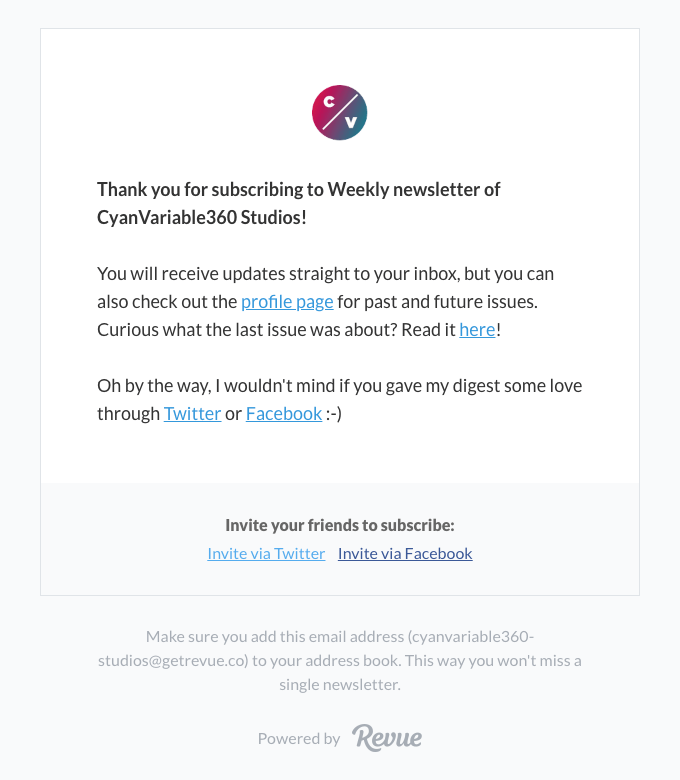The width and height of the screenshot is (680, 780).
Task: Click 'CyanVariable360 Studios!' heading line
Action: (201, 217)
